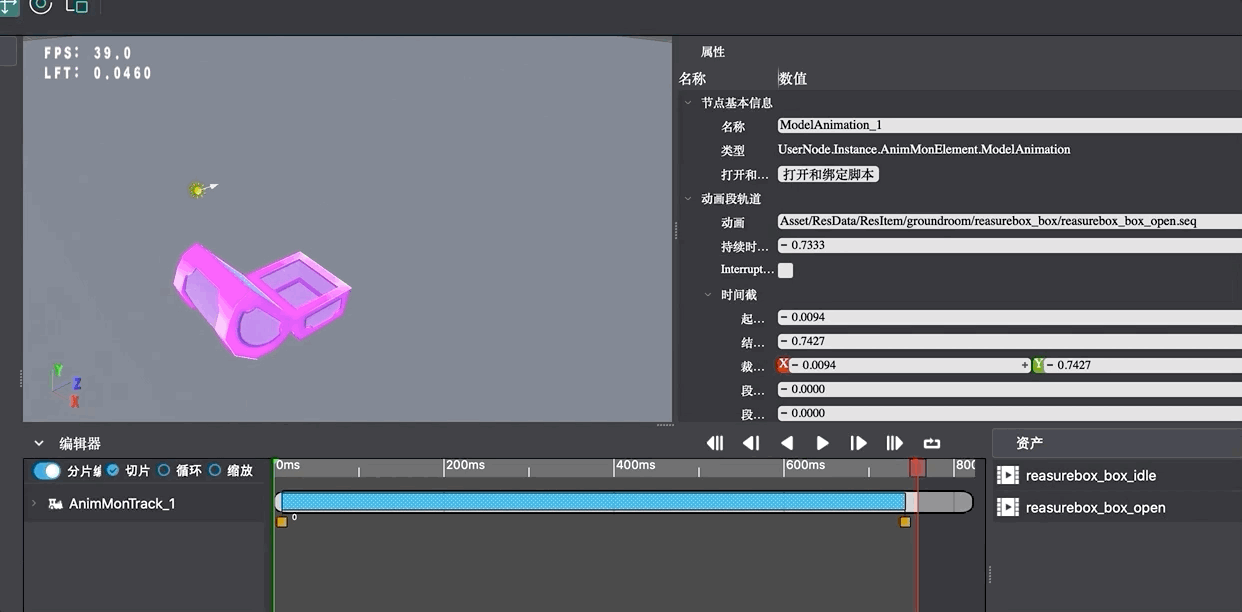Step forward one frame
Screen dimensions: 1242x612
858,443
